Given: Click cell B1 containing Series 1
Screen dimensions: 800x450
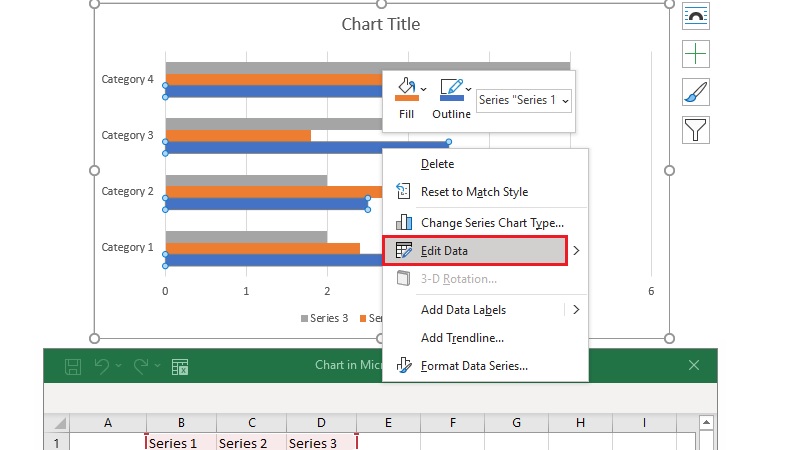Looking at the screenshot, I should click(181, 442).
